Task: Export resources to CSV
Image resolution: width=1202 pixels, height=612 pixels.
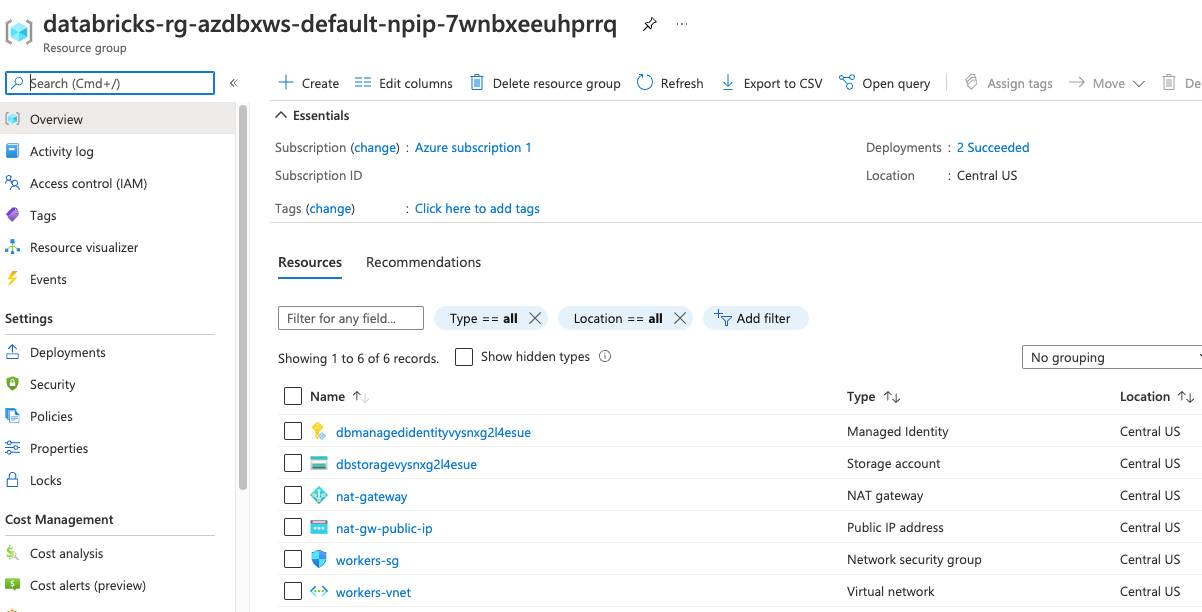Action: 771,83
